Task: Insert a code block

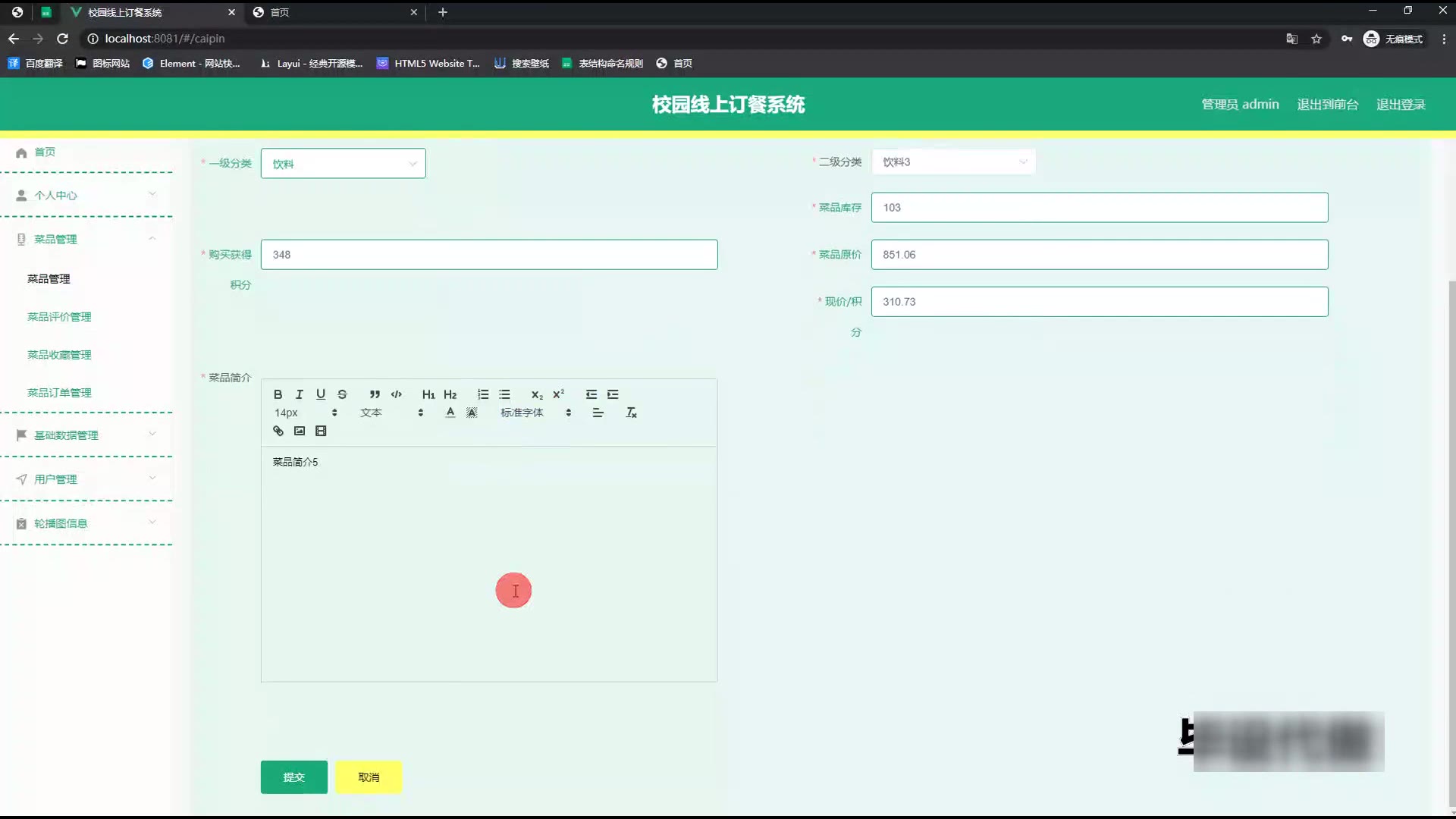Action: point(396,394)
